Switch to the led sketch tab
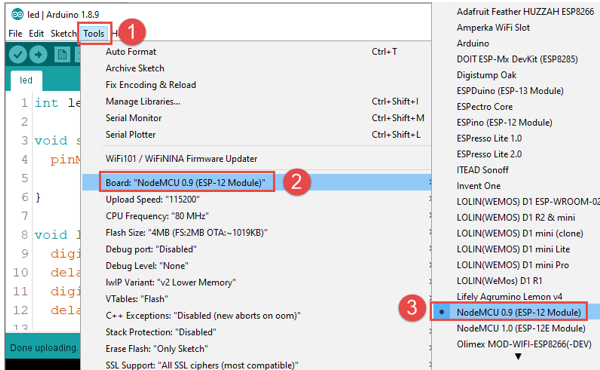 [x=26, y=80]
